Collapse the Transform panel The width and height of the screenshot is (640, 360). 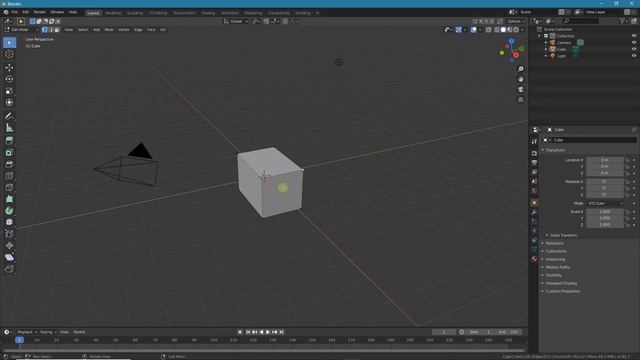tap(556, 150)
